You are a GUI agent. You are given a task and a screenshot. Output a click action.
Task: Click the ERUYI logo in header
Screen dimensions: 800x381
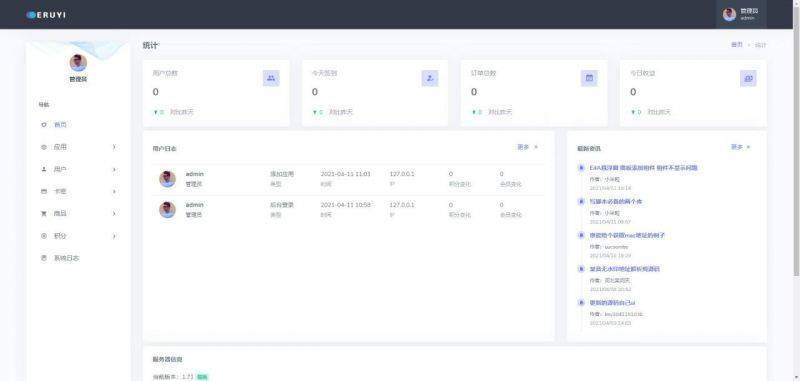click(x=46, y=15)
